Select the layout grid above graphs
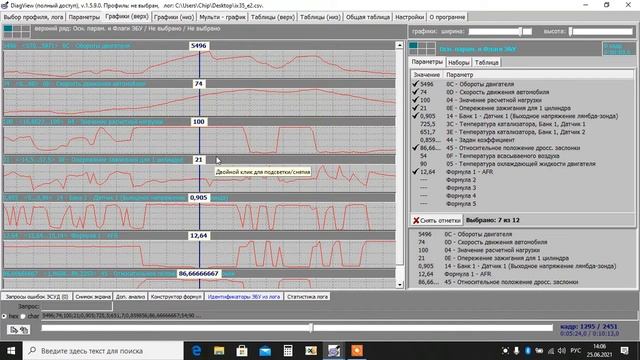Screen dimensions: 640x360 click(x=17, y=31)
